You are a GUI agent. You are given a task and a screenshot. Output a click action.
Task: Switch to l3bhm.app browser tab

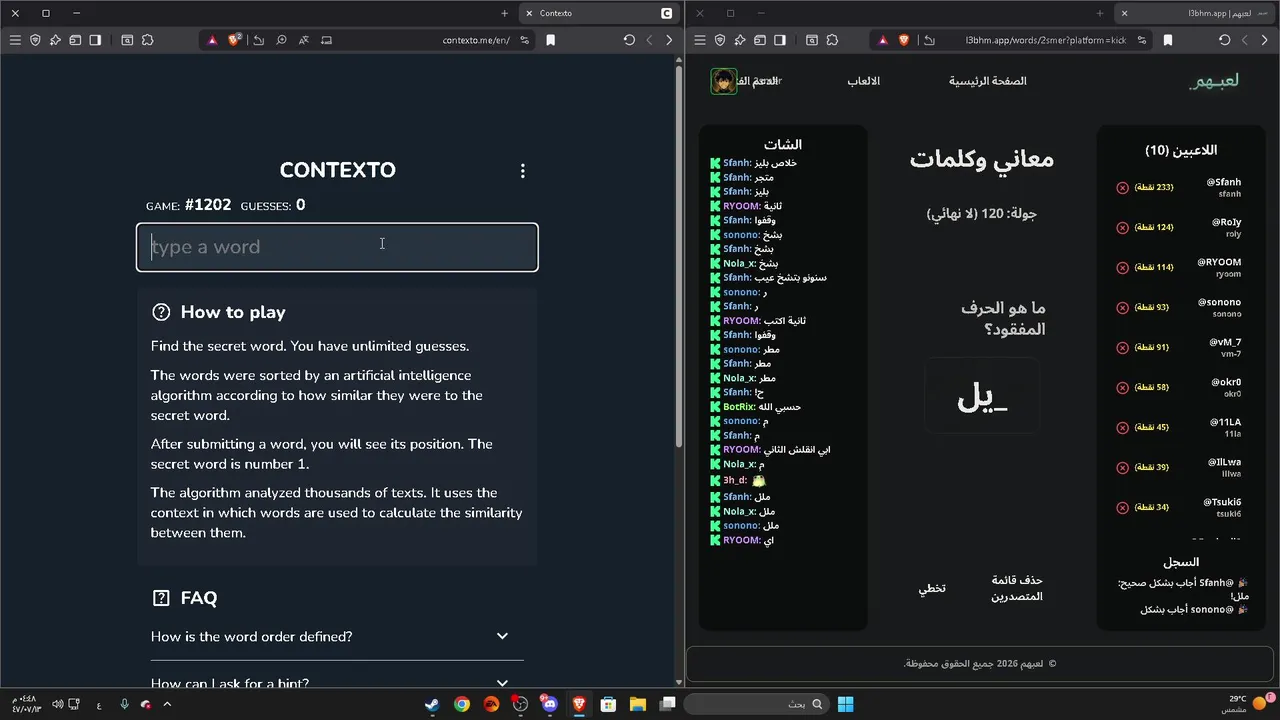click(x=1196, y=13)
